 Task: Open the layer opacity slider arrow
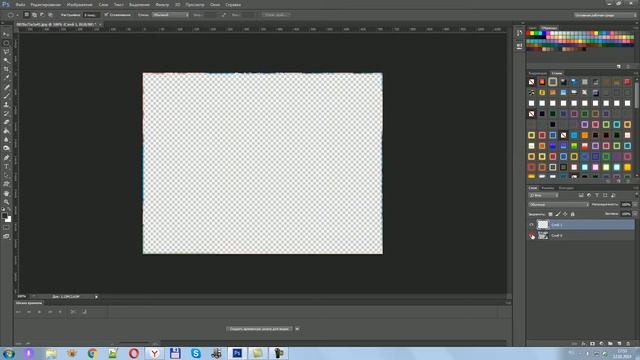(635, 204)
